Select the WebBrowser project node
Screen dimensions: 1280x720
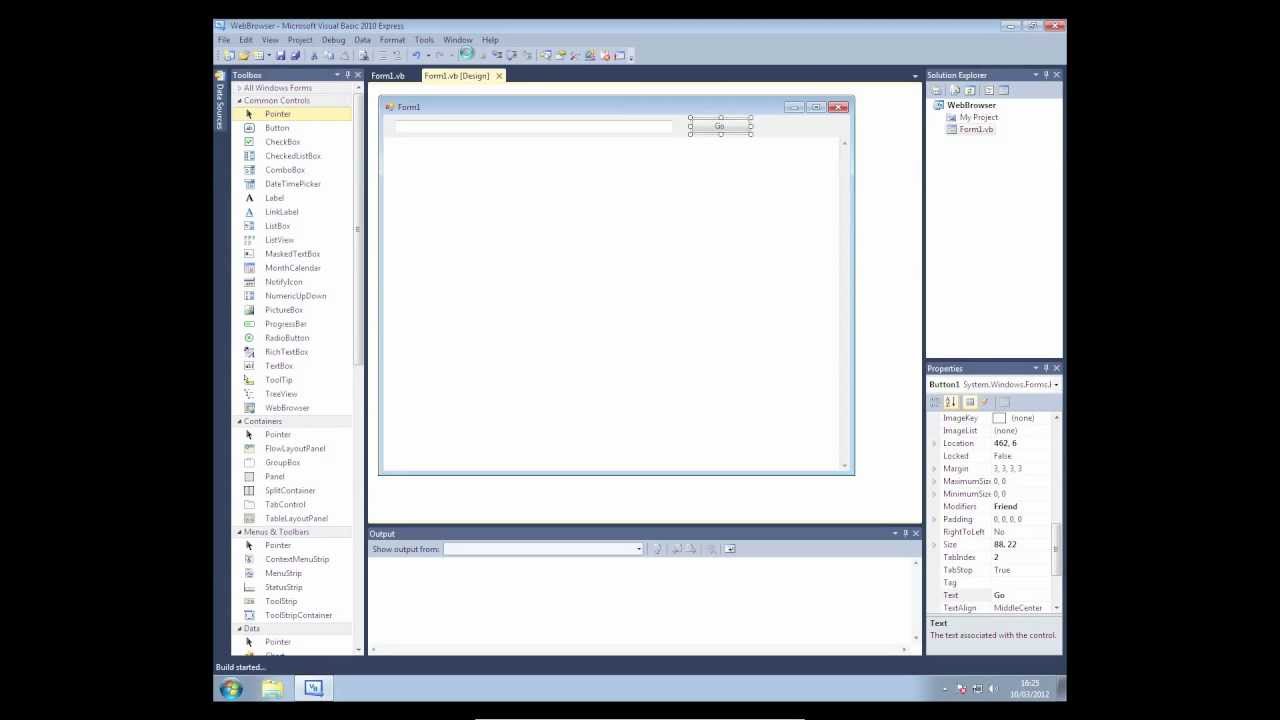tap(971, 105)
